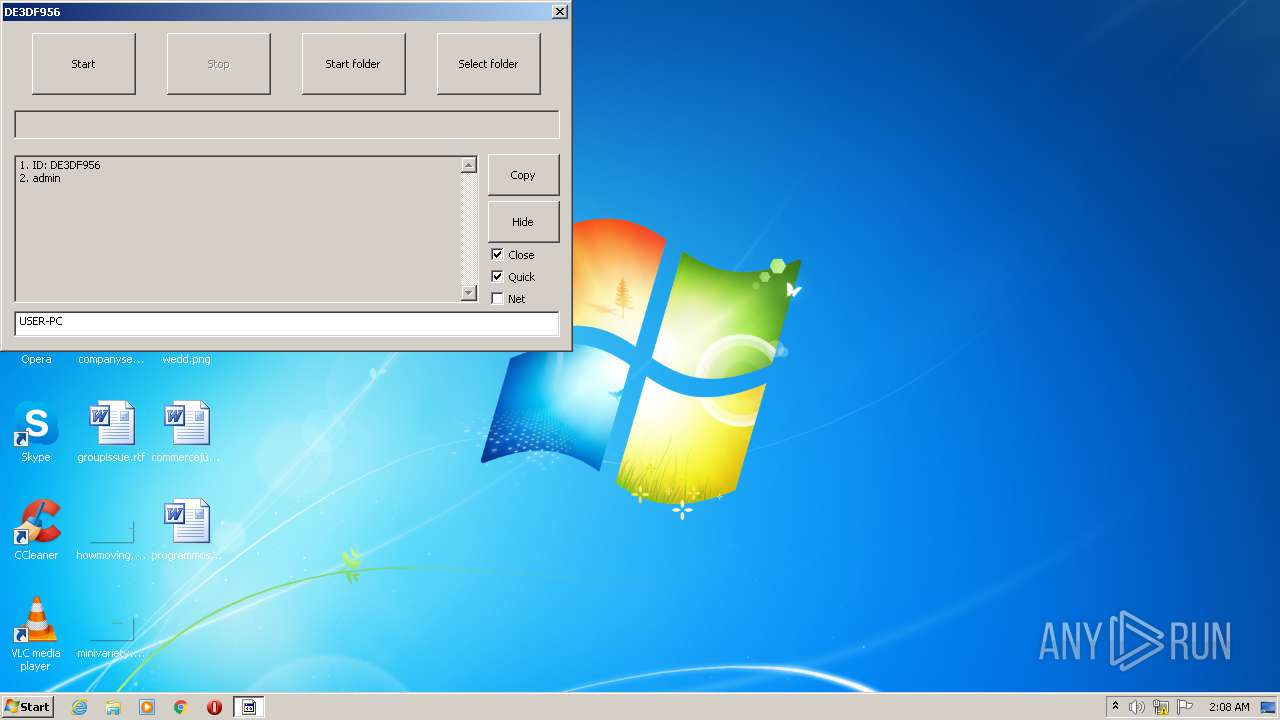Viewport: 1280px width, 720px height.
Task: Close the DE3DF956 window
Action: tap(560, 11)
